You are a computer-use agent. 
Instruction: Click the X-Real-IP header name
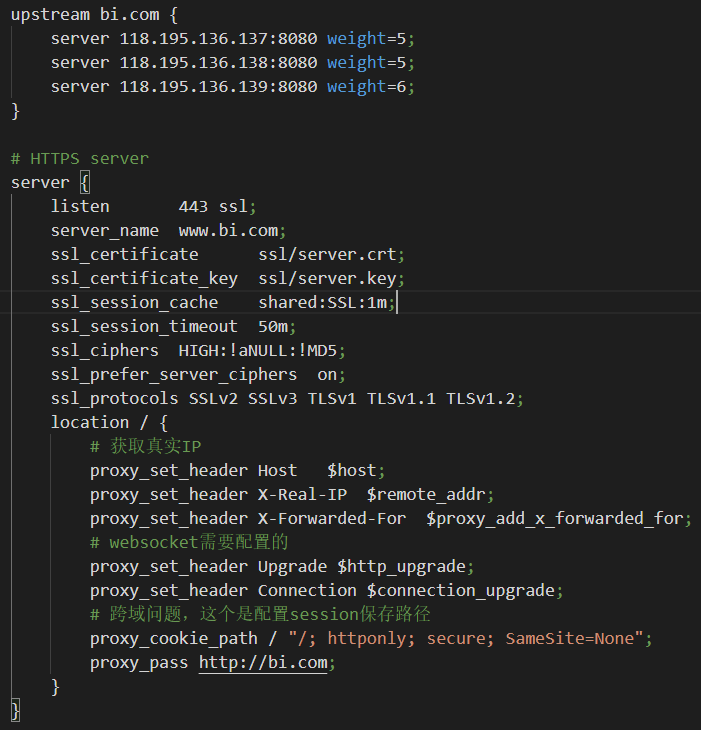point(302,494)
